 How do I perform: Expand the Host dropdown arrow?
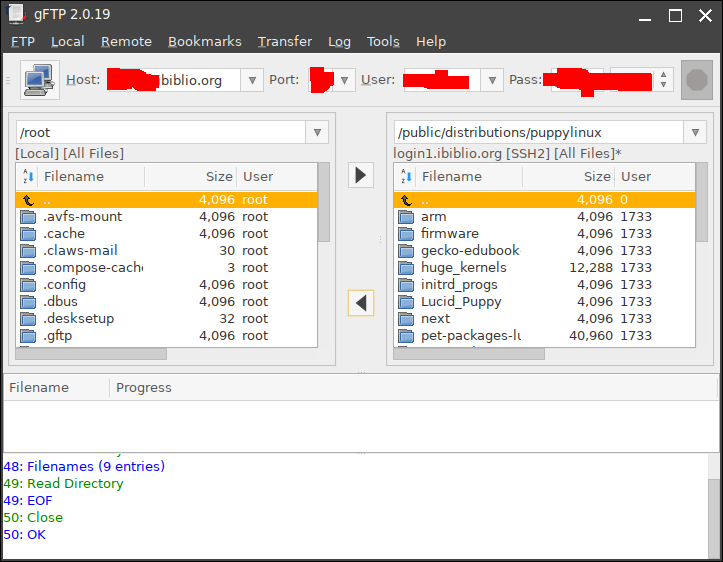tap(251, 80)
